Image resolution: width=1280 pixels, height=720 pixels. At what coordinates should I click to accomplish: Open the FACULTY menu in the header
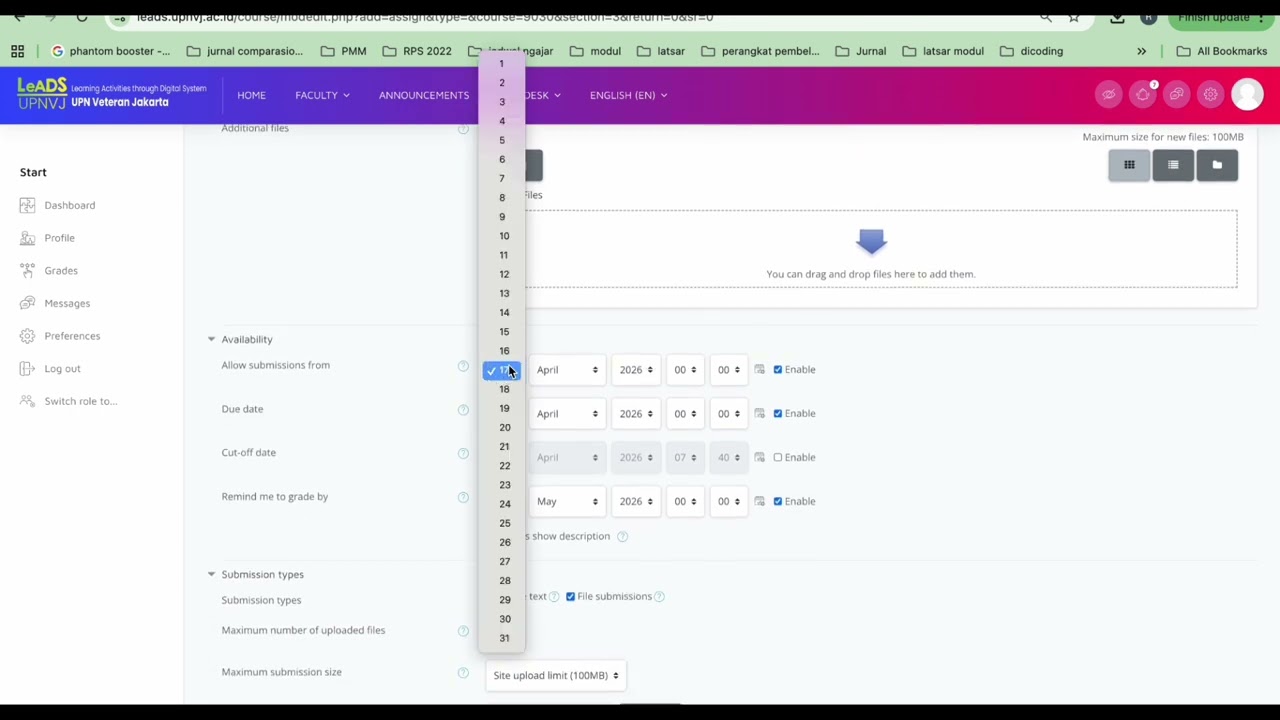click(x=322, y=95)
